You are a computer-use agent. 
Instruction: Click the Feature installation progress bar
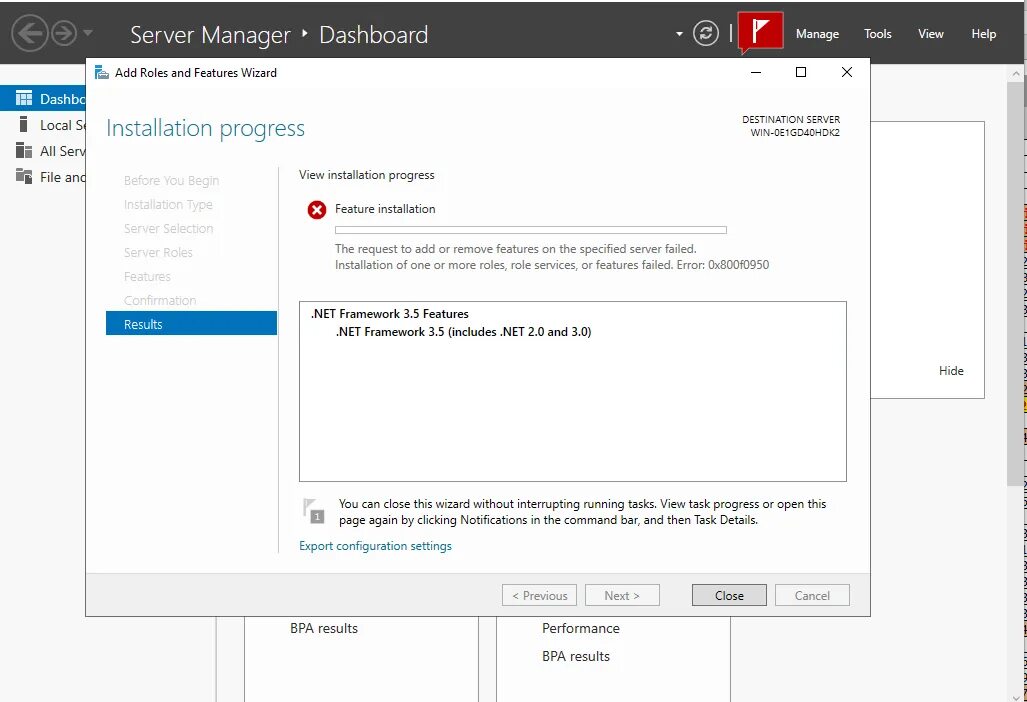coord(531,230)
